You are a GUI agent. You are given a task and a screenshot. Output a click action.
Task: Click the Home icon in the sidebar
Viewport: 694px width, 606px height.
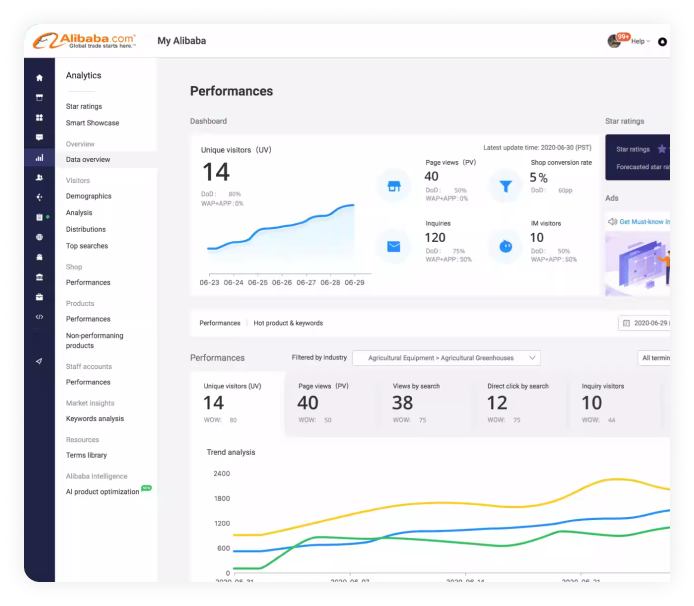[39, 78]
